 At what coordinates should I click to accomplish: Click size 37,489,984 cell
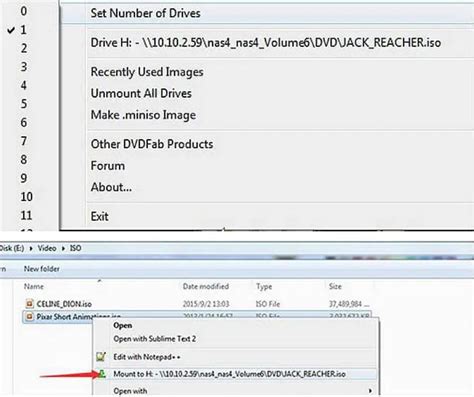click(349, 304)
